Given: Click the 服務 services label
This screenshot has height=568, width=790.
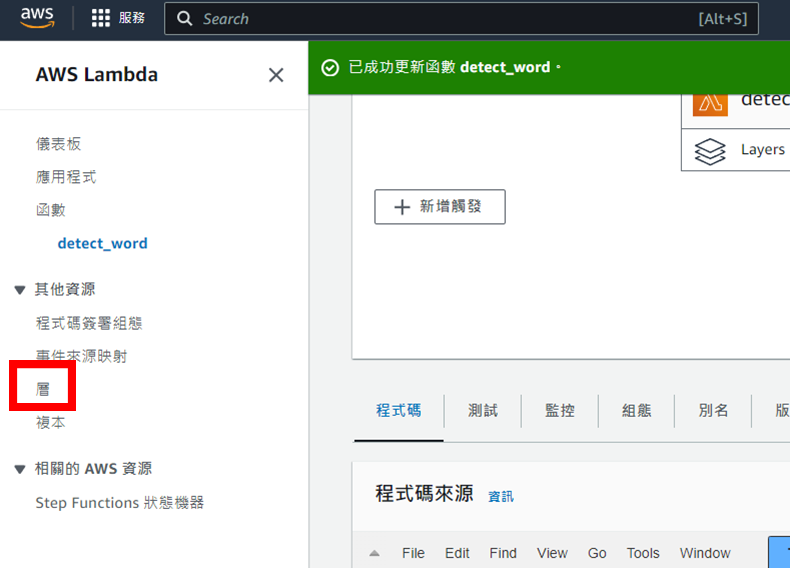Looking at the screenshot, I should click(132, 18).
